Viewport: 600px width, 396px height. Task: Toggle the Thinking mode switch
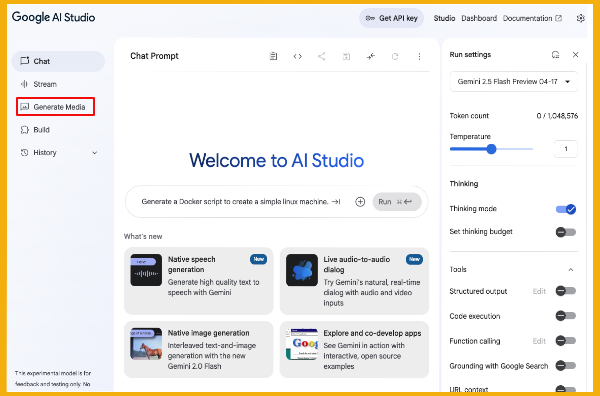pyautogui.click(x=566, y=209)
